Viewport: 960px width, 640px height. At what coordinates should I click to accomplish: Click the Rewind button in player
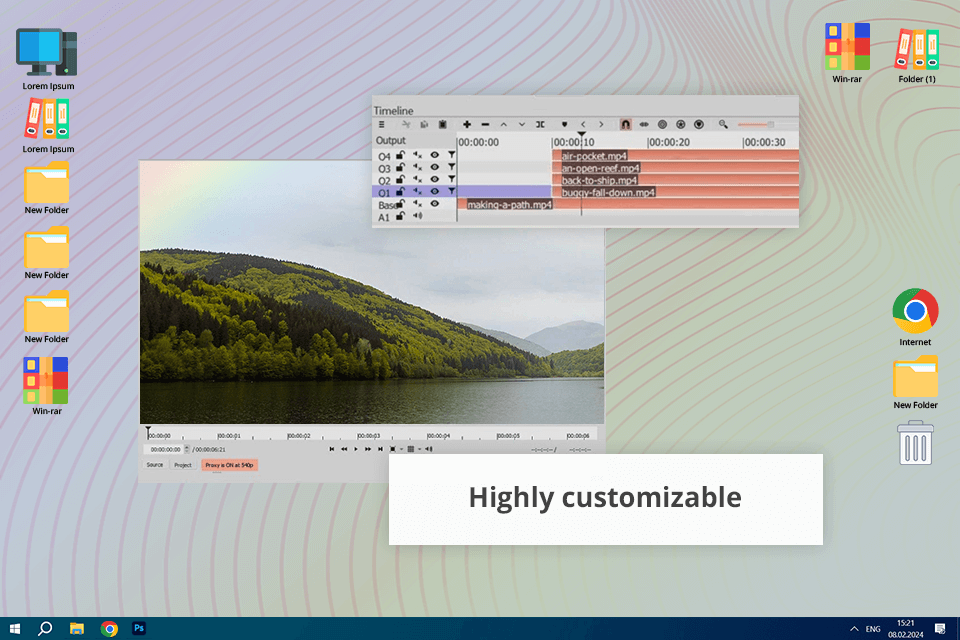point(344,450)
